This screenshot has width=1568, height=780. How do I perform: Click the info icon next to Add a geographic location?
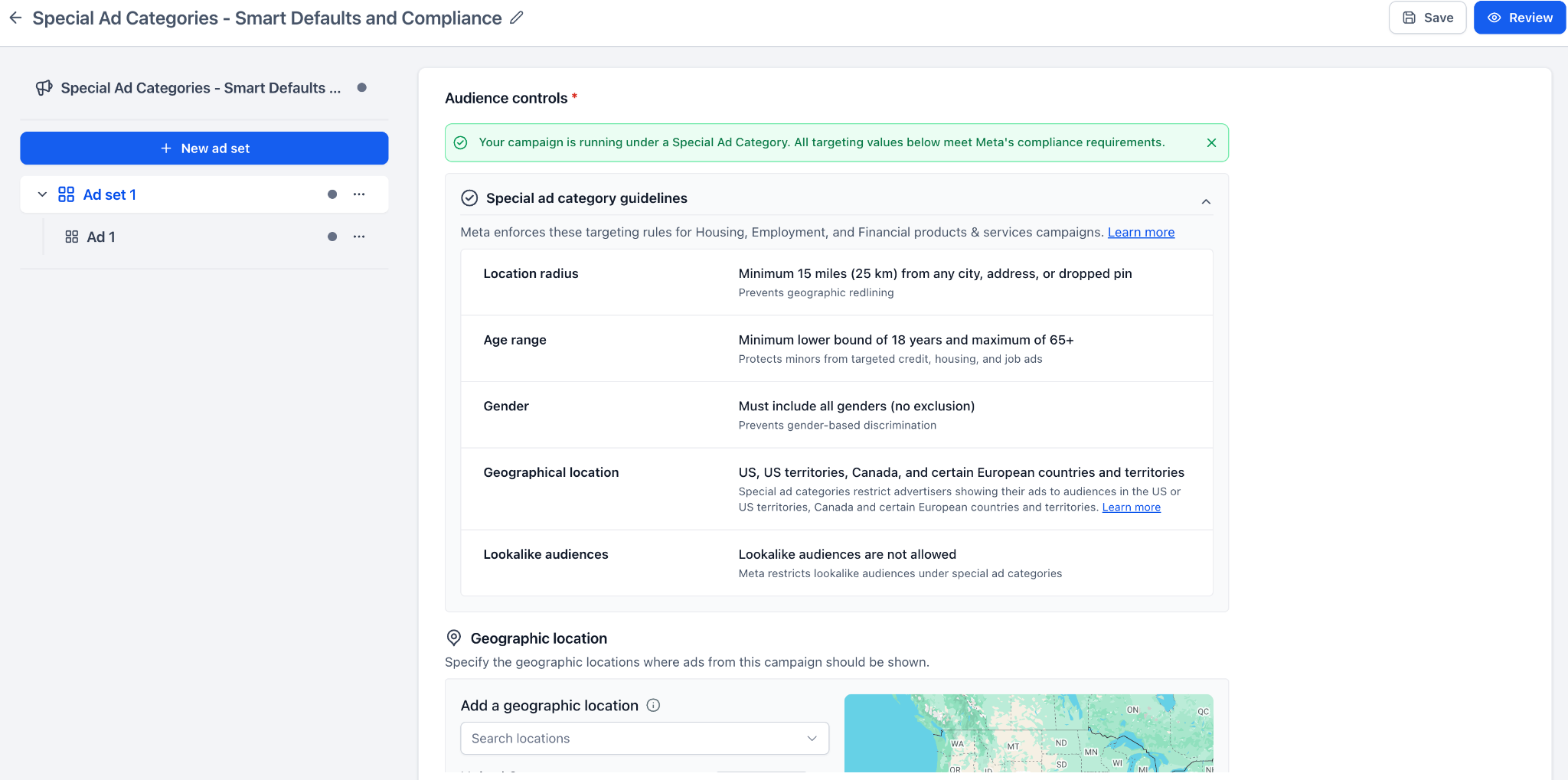point(653,705)
